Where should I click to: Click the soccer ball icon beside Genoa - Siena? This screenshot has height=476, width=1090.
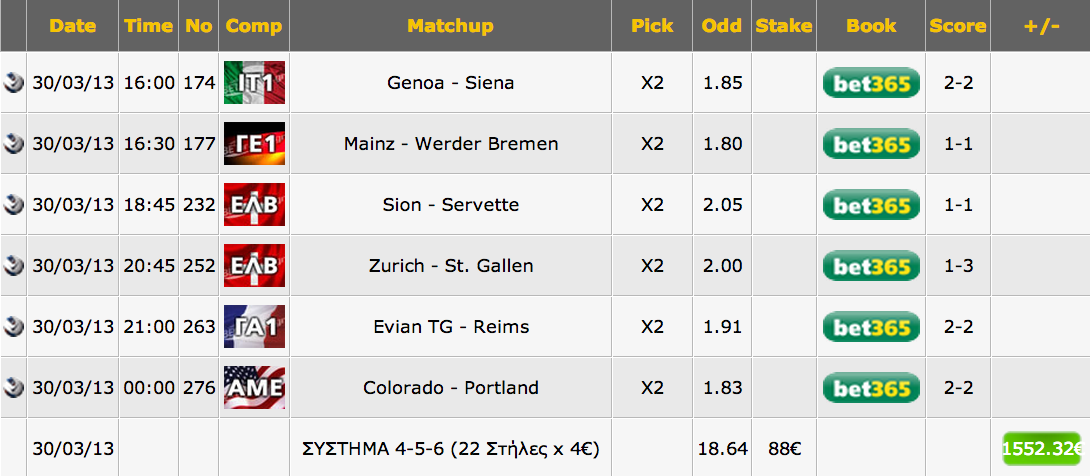pyautogui.click(x=13, y=83)
